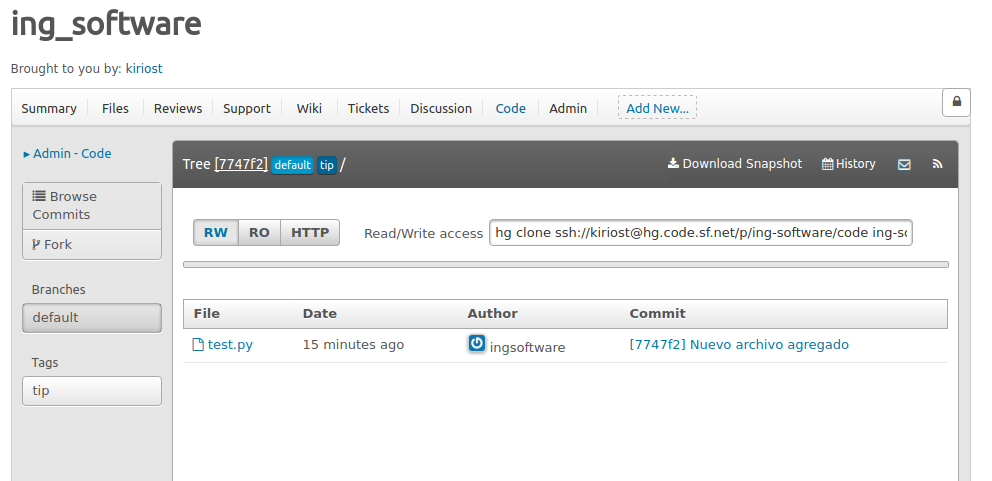
Task: Open the Add New... menu
Action: point(657,108)
